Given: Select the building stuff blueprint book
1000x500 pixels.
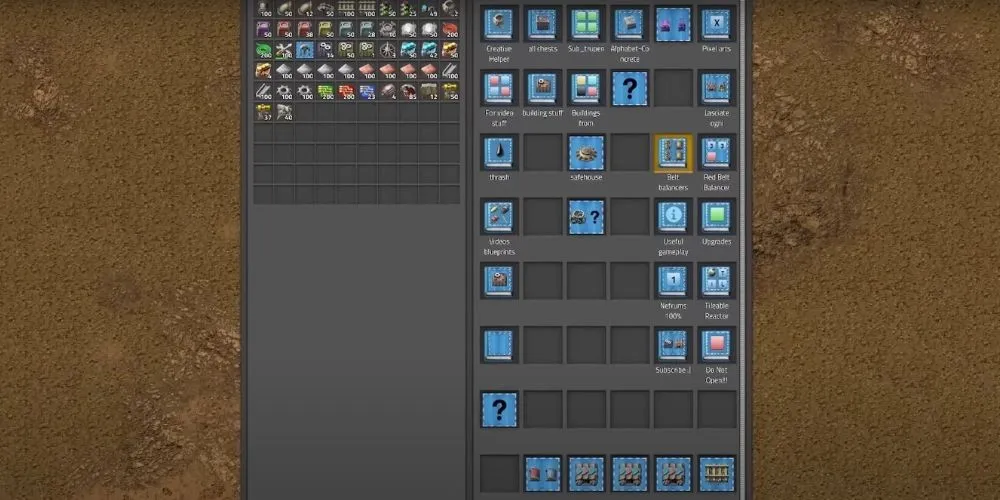Looking at the screenshot, I should 542,88.
